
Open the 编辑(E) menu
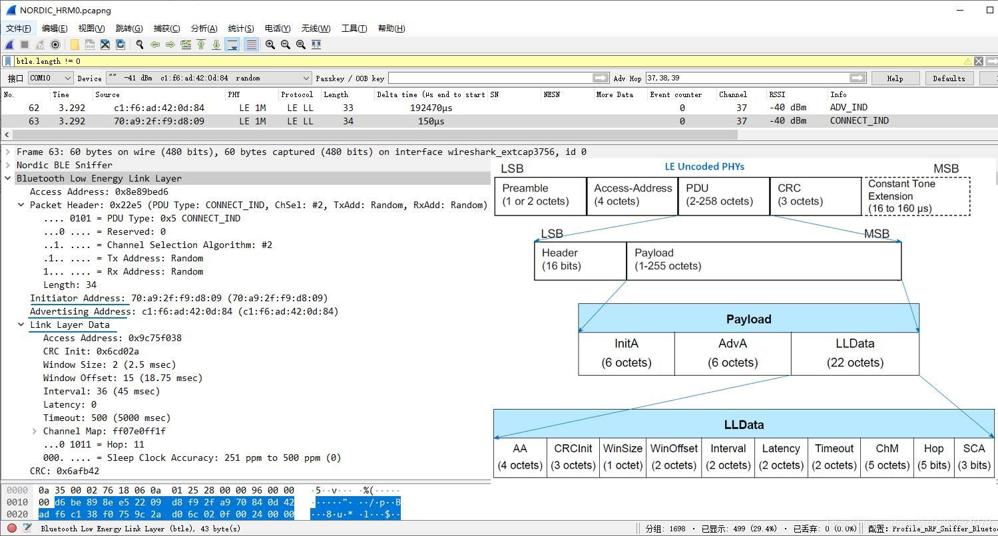(x=55, y=28)
